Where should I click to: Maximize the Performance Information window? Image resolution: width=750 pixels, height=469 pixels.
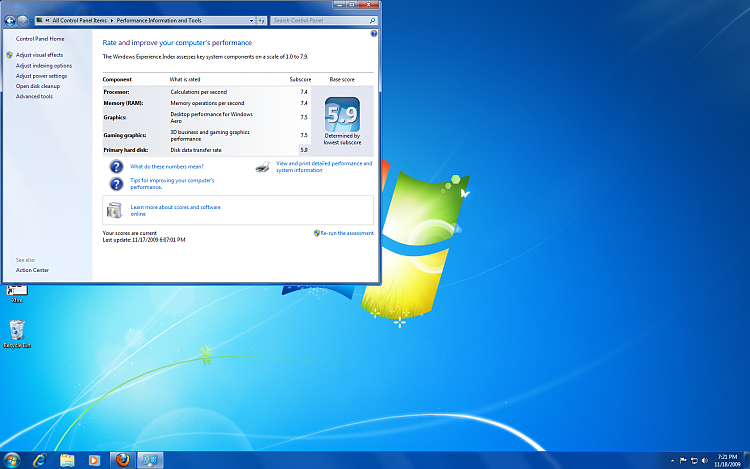pyautogui.click(x=352, y=4)
